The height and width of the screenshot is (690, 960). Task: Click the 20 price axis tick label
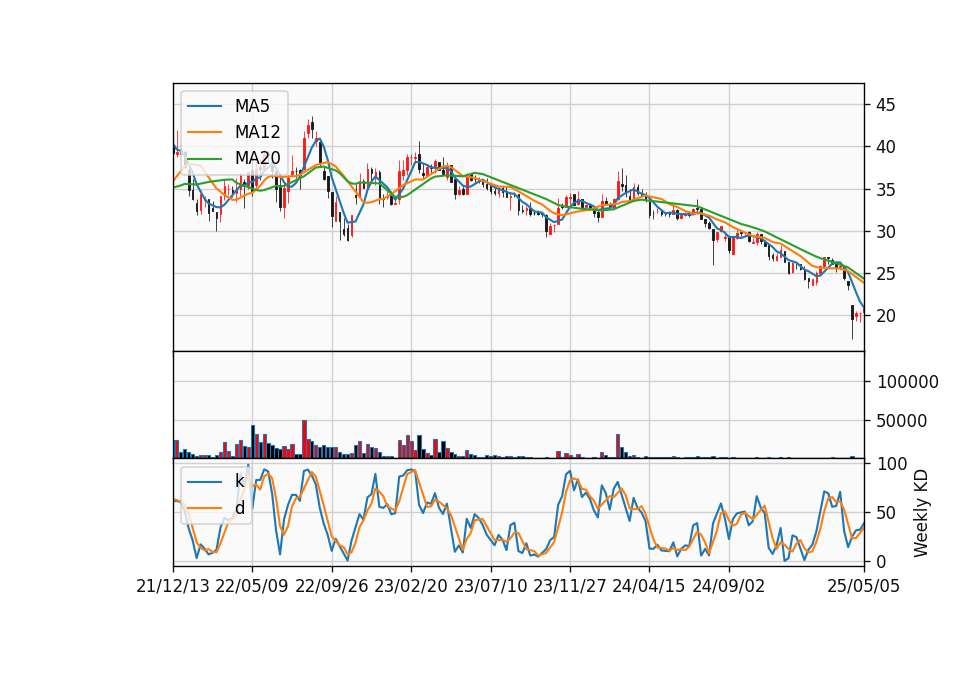click(x=885, y=317)
